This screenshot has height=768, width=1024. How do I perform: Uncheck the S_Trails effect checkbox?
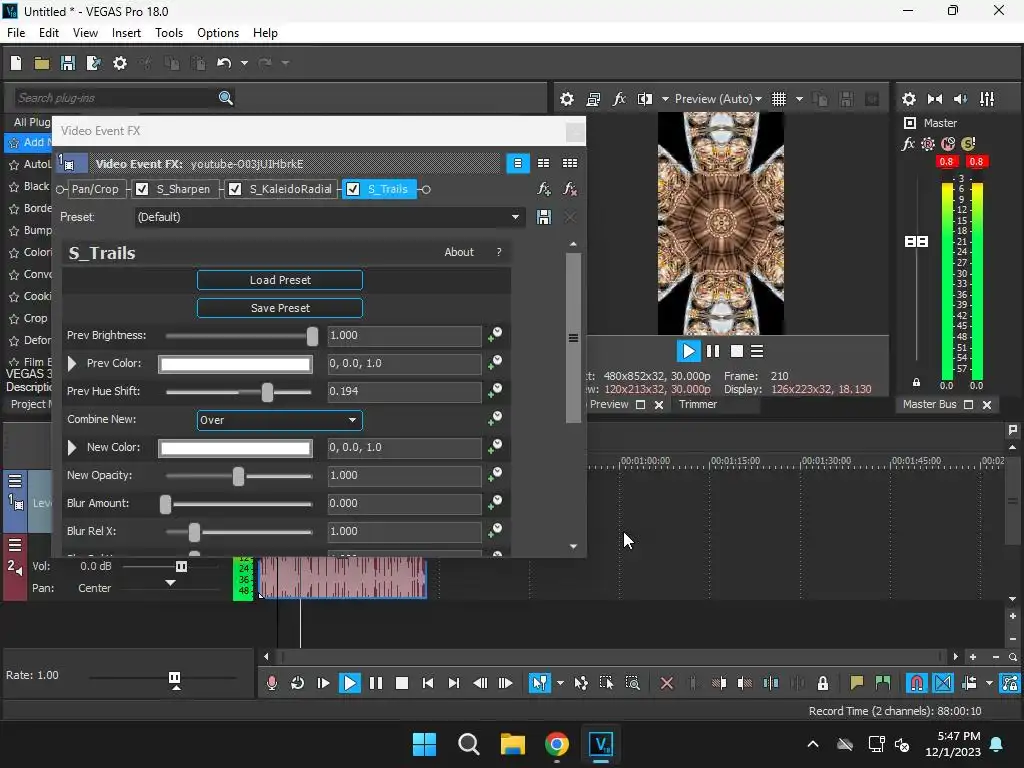353,189
